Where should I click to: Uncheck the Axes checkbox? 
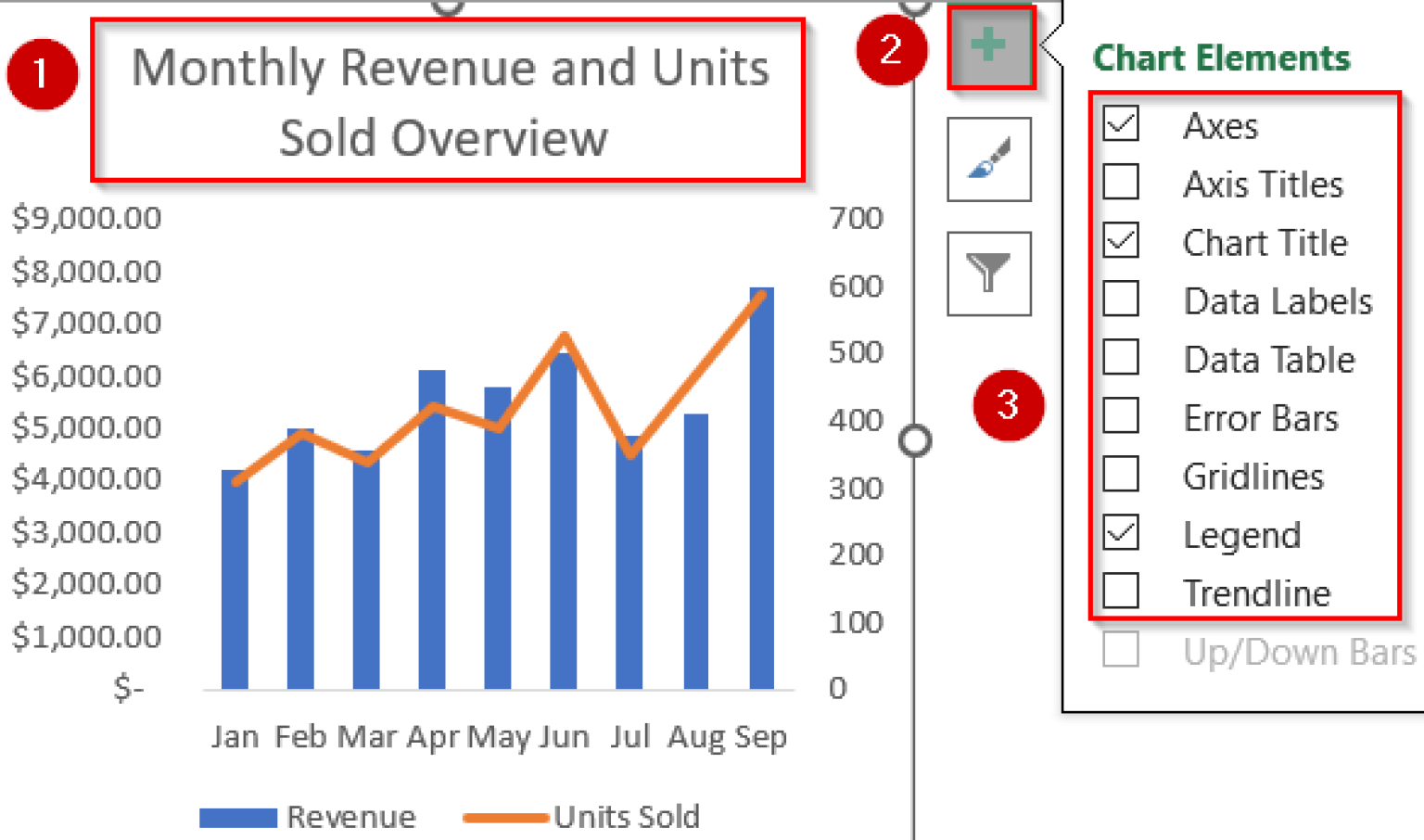[1122, 125]
